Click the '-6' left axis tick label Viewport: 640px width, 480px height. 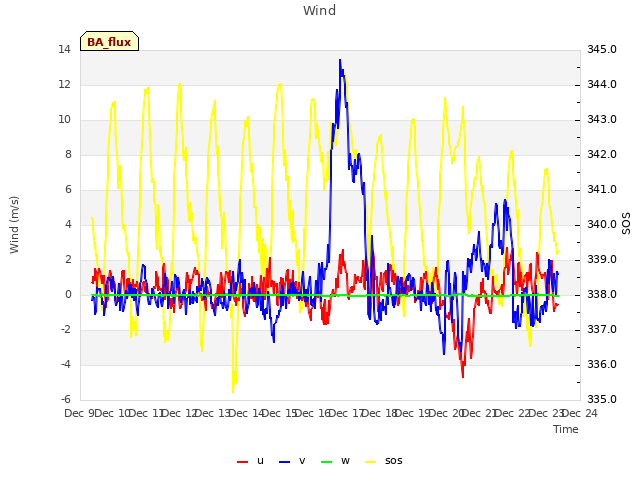[66, 400]
